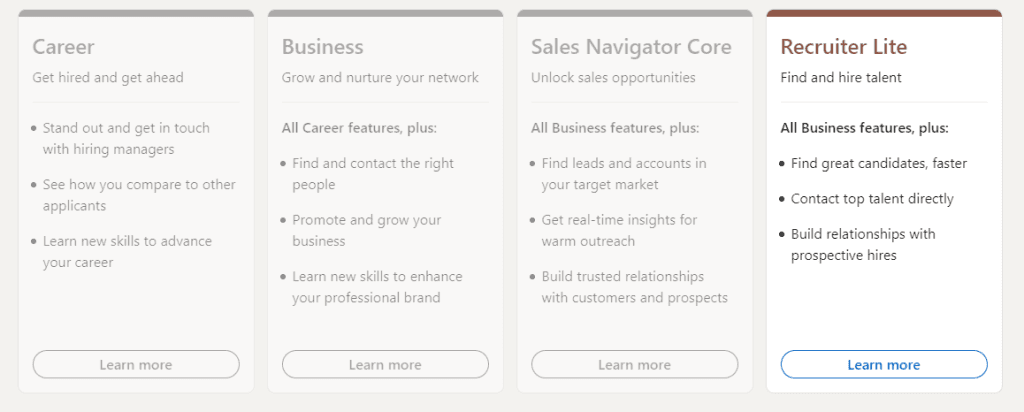
Task: Click Learn more under Career plan
Action: click(136, 364)
